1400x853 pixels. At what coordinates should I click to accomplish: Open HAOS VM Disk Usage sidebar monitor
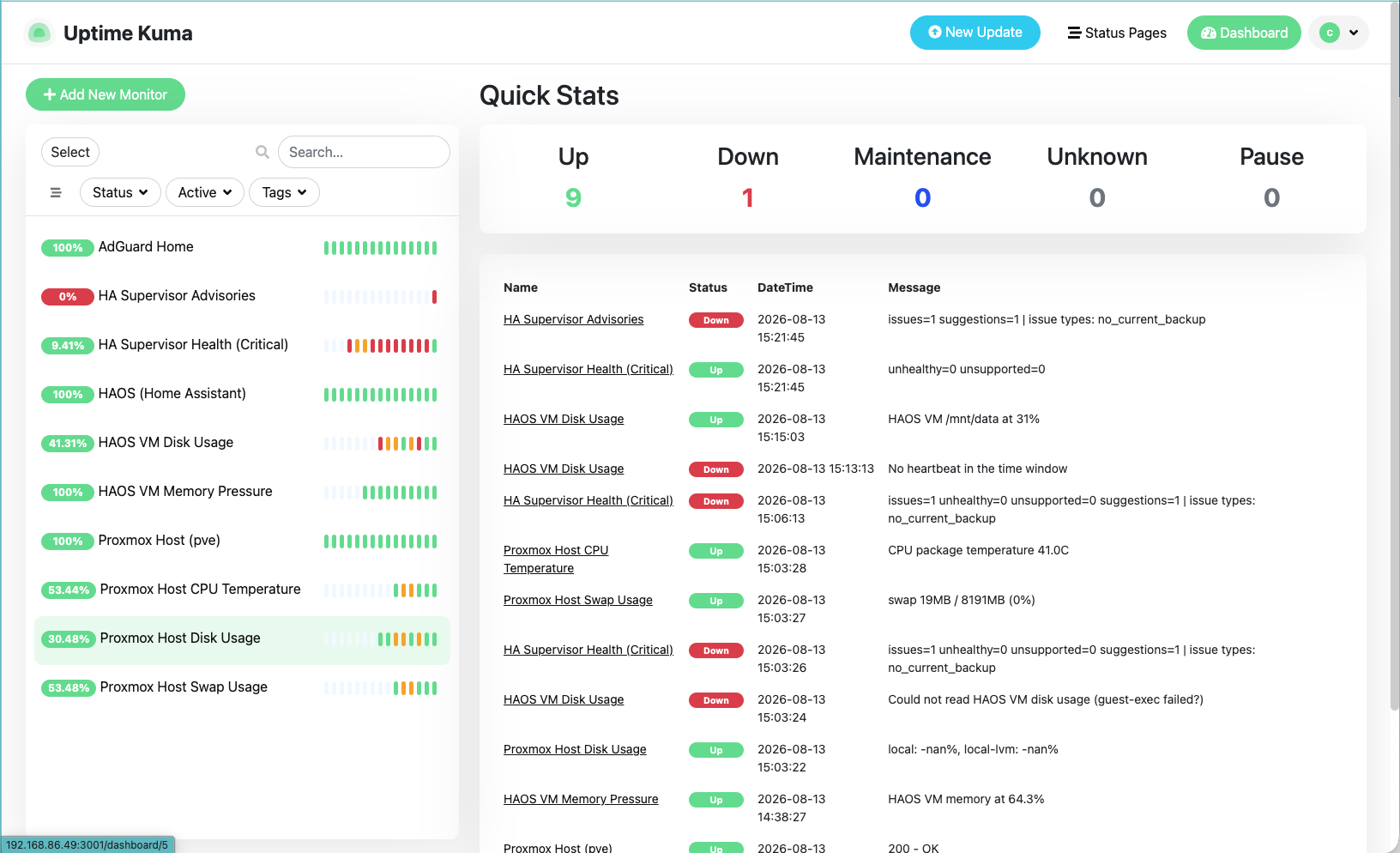click(x=242, y=444)
